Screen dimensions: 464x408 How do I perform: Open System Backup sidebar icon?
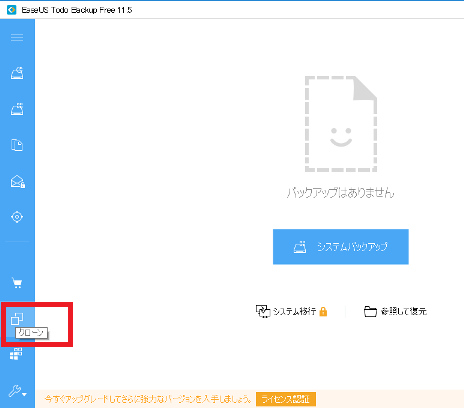point(17,109)
